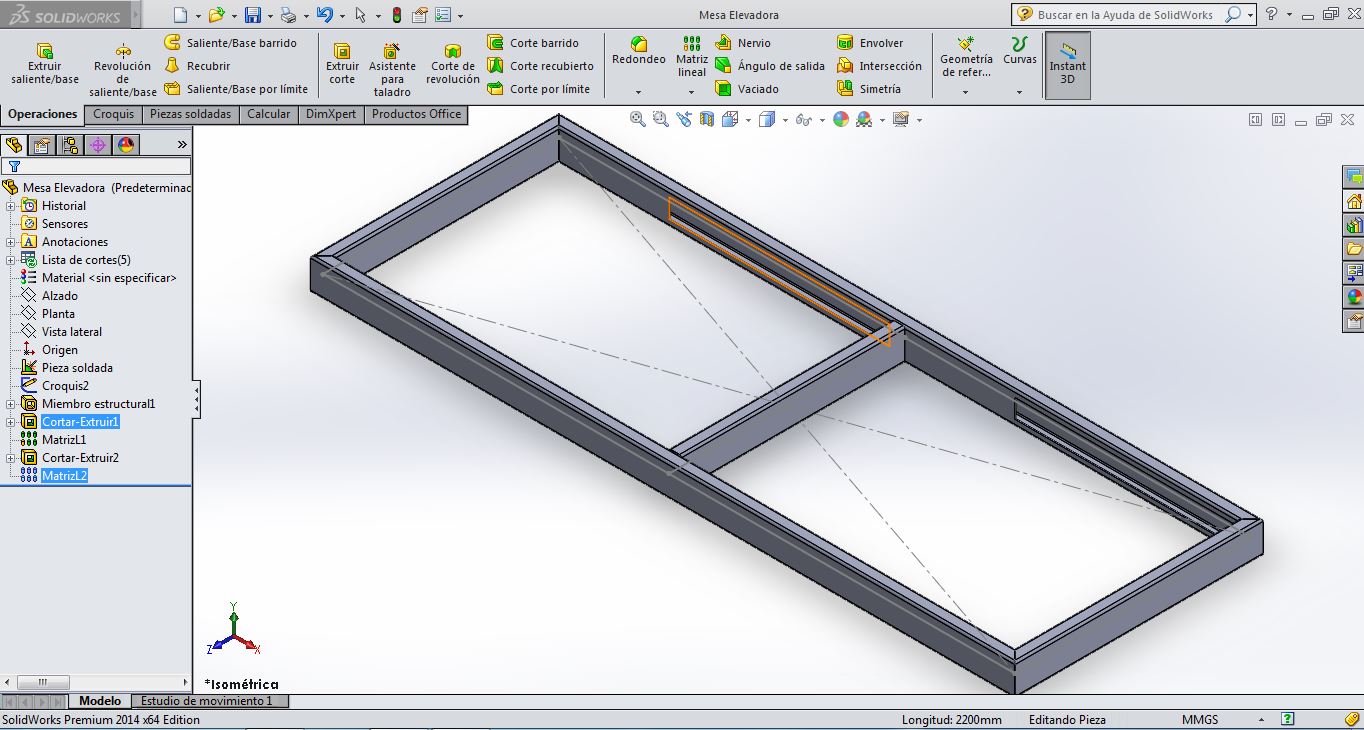The height and width of the screenshot is (730, 1364).
Task: Add a Nervio rib feature
Action: tap(743, 43)
